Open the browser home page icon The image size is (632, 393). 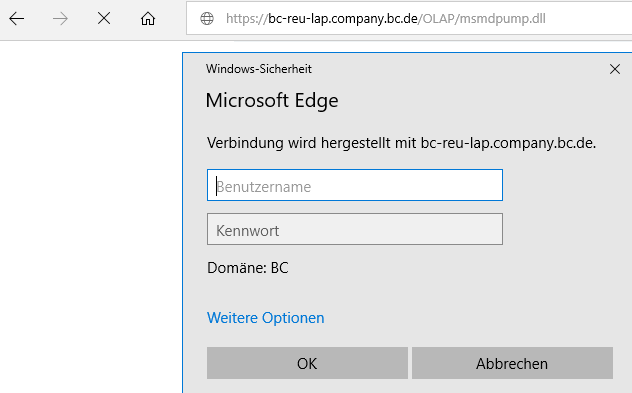coord(148,19)
